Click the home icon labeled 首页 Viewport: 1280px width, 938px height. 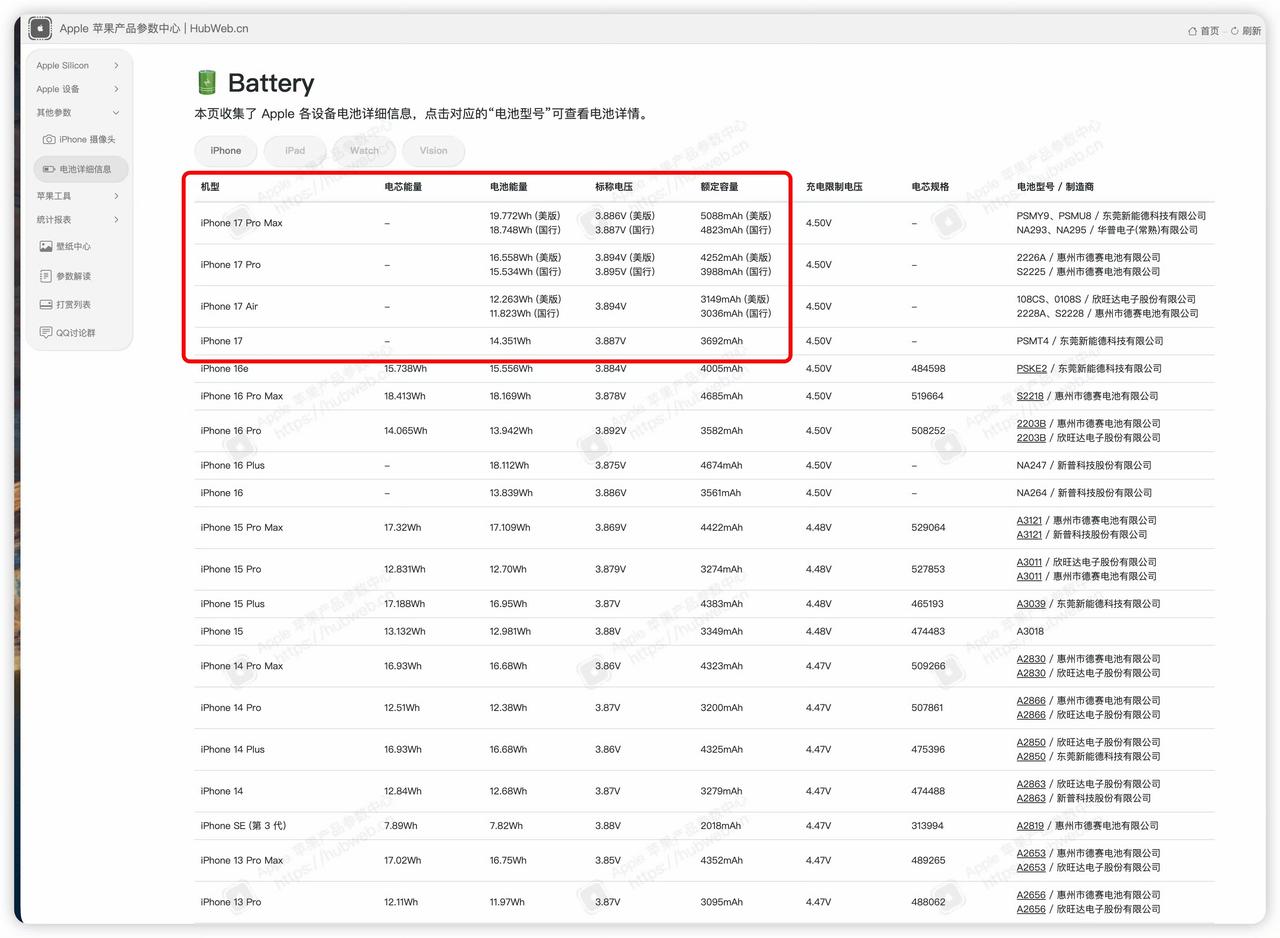[x=1192, y=31]
